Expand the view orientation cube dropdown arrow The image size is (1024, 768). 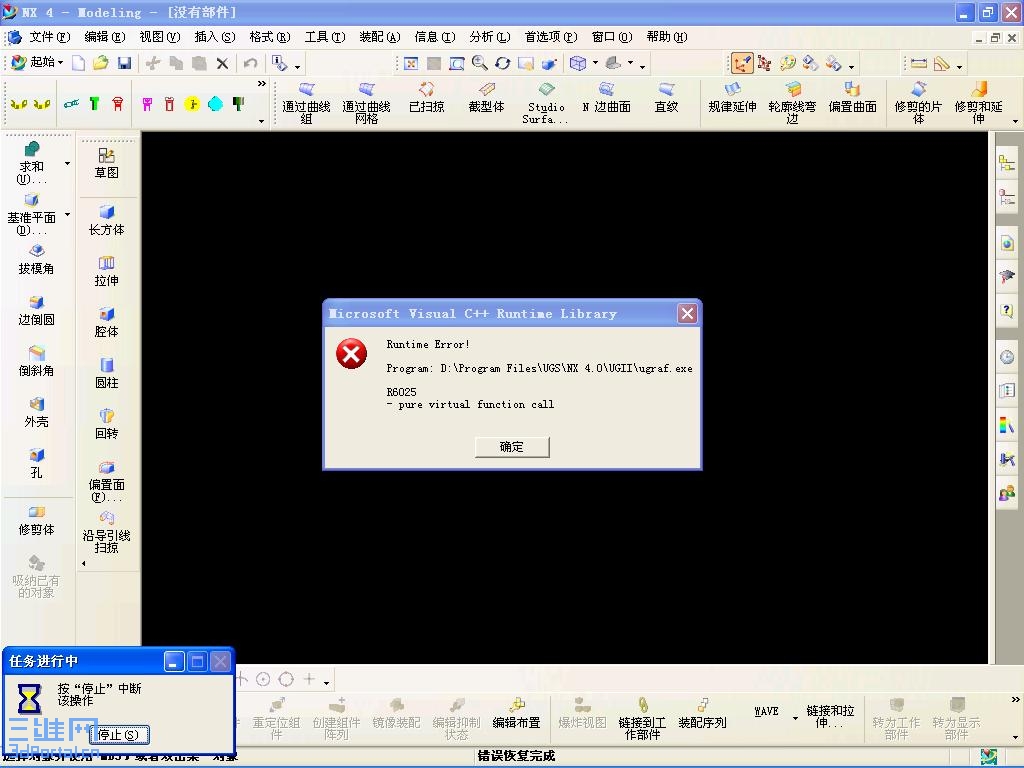coord(595,63)
